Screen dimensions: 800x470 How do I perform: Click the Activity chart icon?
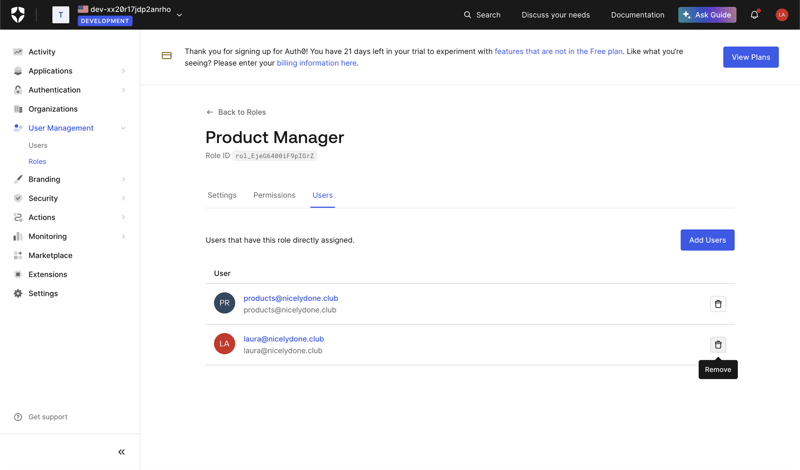pyautogui.click(x=18, y=52)
